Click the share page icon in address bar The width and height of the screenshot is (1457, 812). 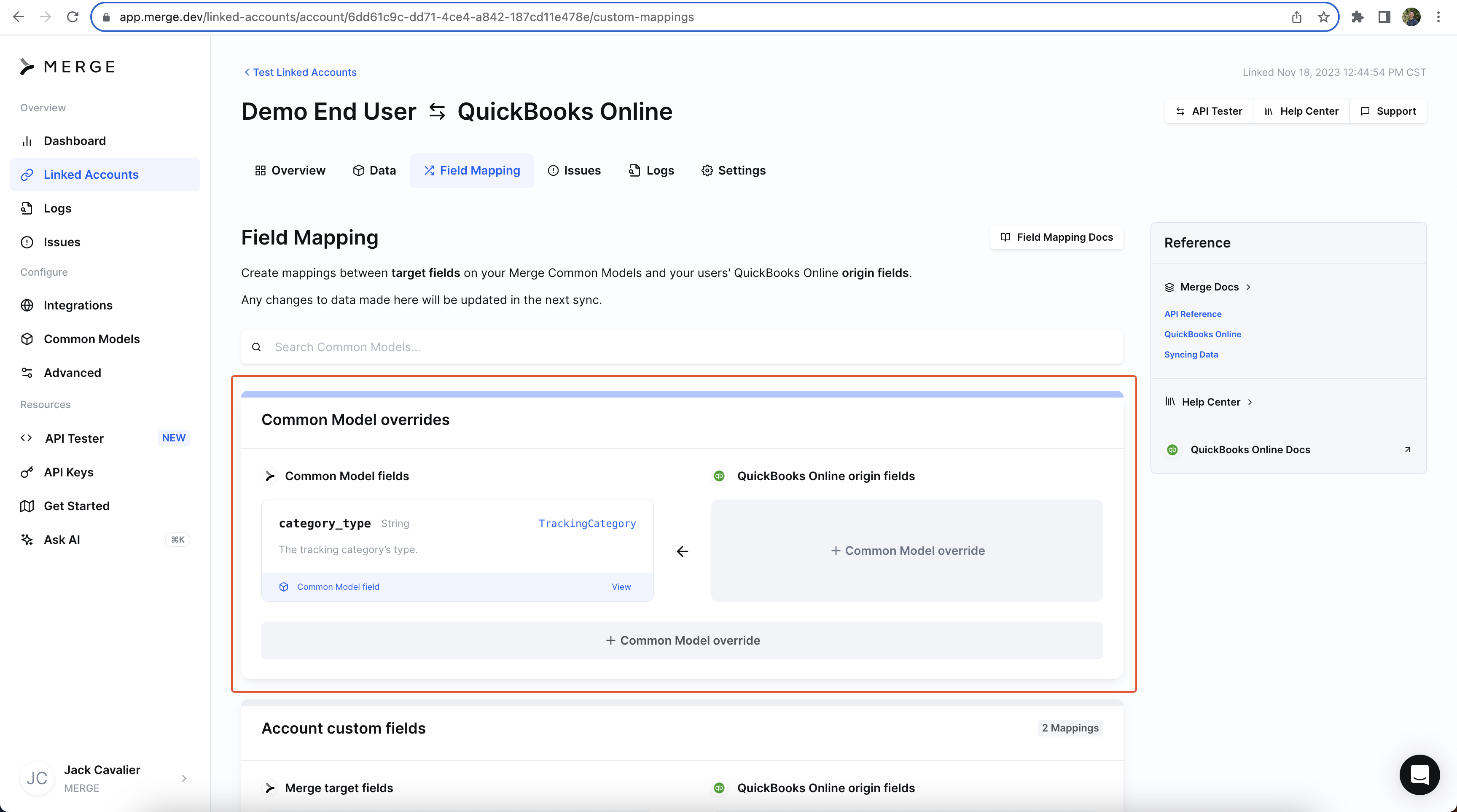click(x=1296, y=17)
